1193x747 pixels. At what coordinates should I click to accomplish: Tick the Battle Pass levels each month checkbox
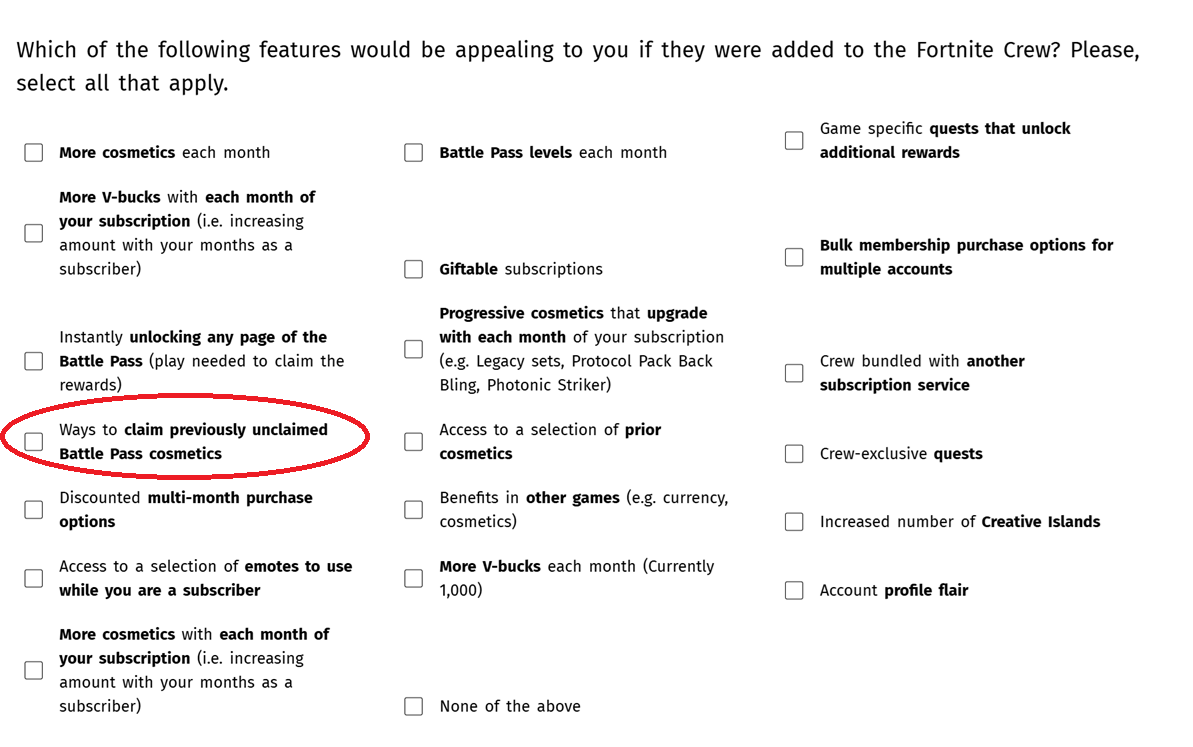tap(413, 152)
